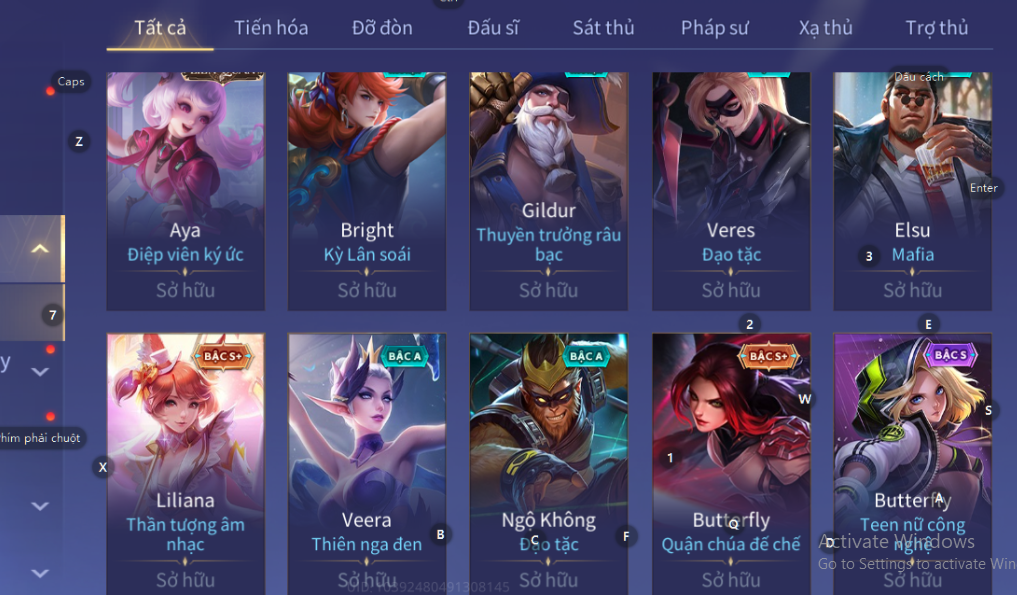This screenshot has height=595, width=1017.
Task: Show the Pháp sư hero skins
Action: (x=715, y=28)
